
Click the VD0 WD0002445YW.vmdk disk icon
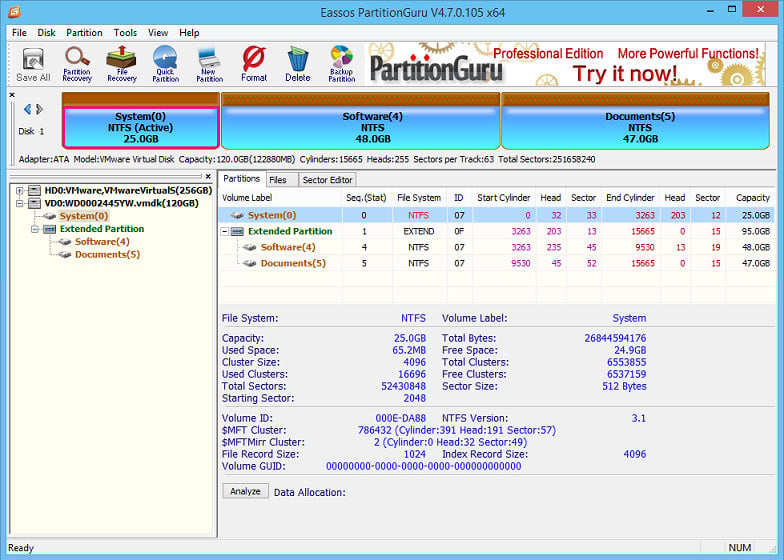34,204
